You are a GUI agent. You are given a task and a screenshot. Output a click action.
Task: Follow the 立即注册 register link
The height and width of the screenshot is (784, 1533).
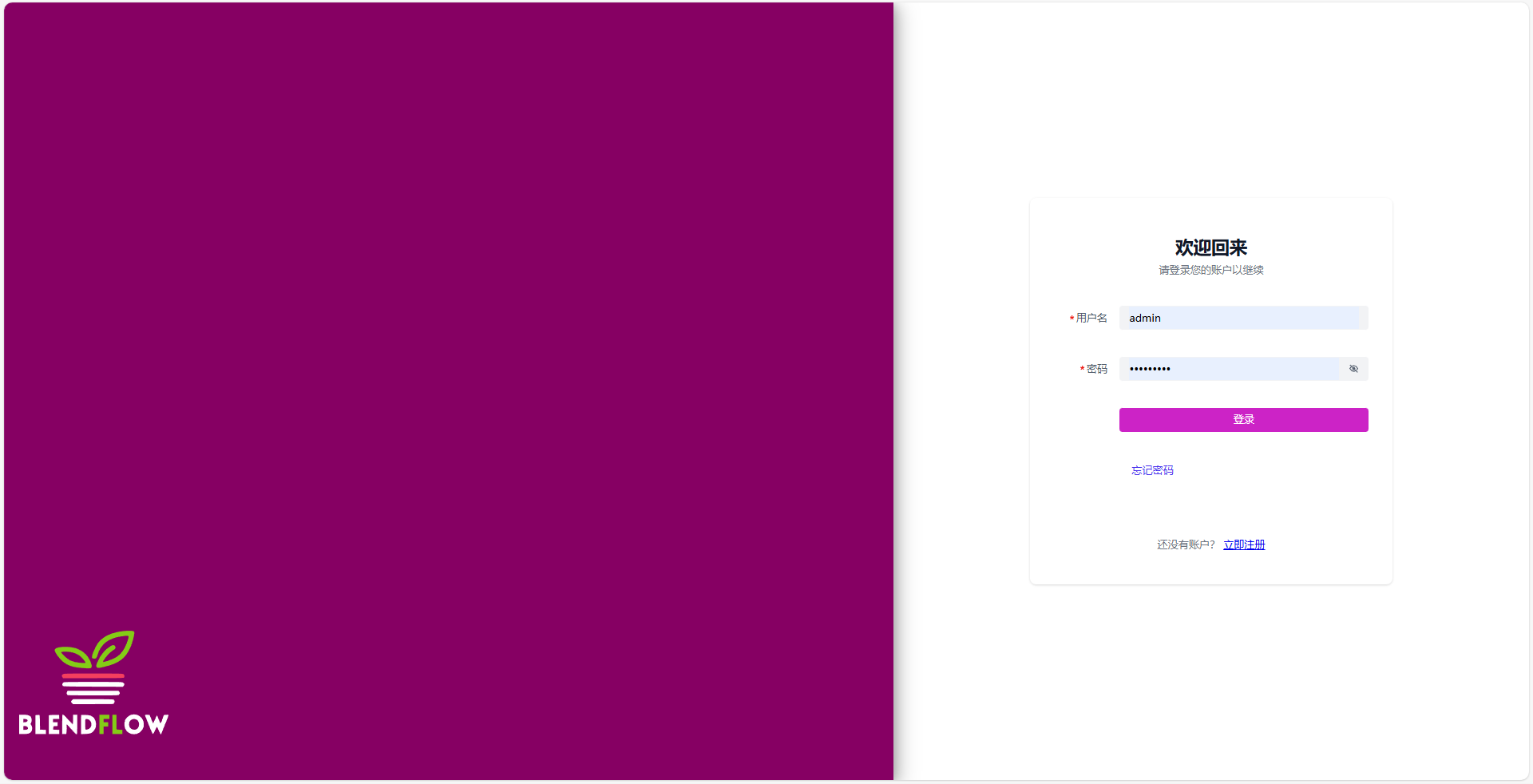[x=1244, y=544]
